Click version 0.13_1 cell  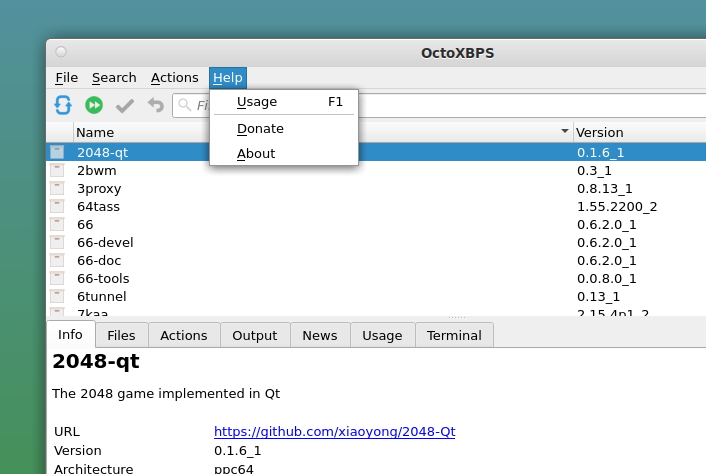[598, 297]
